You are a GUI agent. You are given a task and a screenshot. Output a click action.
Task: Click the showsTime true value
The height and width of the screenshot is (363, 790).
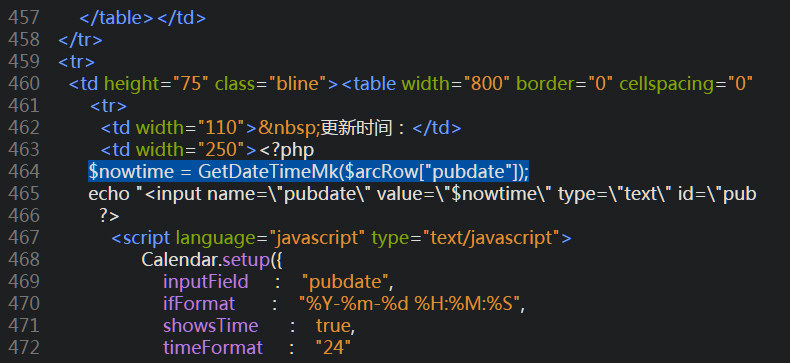coord(333,326)
